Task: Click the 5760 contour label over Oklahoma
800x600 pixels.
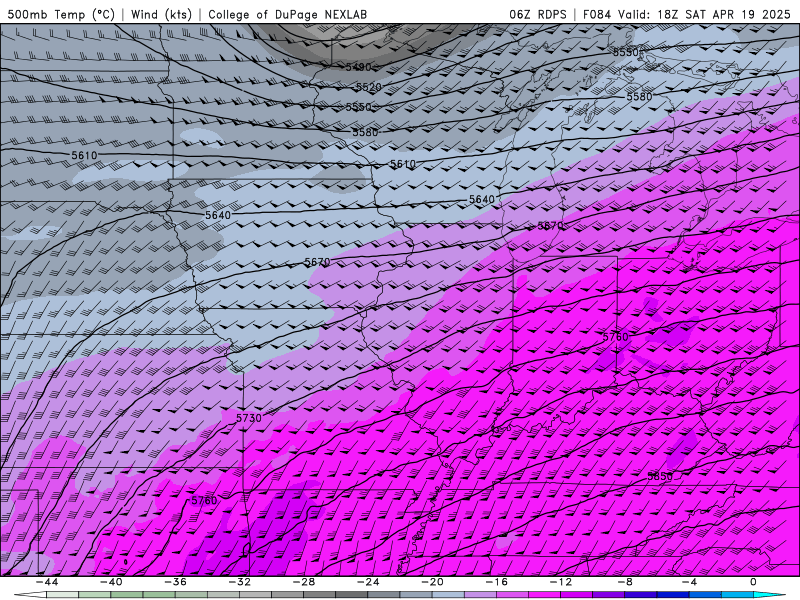Action: [x=204, y=501]
